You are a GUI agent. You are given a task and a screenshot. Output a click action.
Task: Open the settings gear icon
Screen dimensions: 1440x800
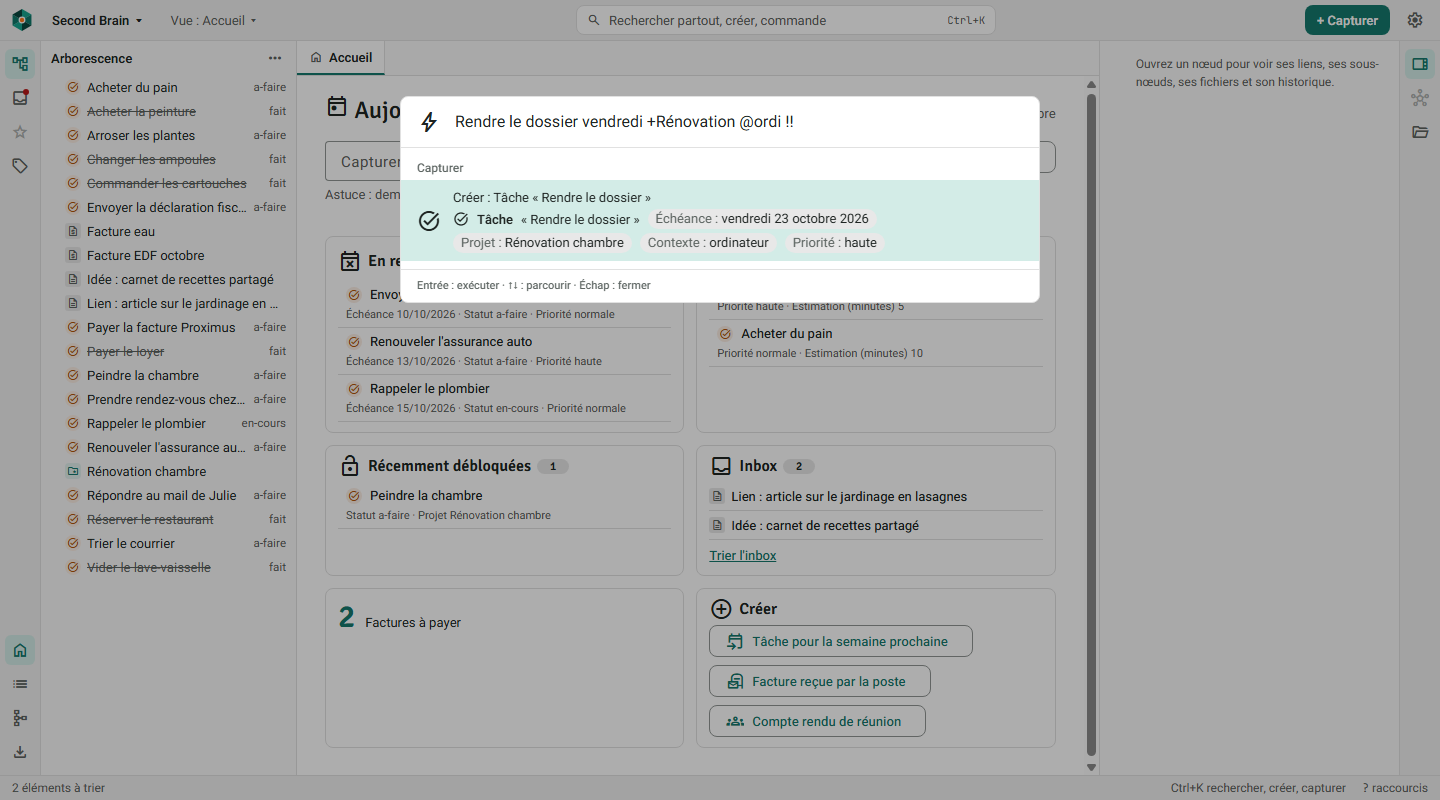point(1415,20)
